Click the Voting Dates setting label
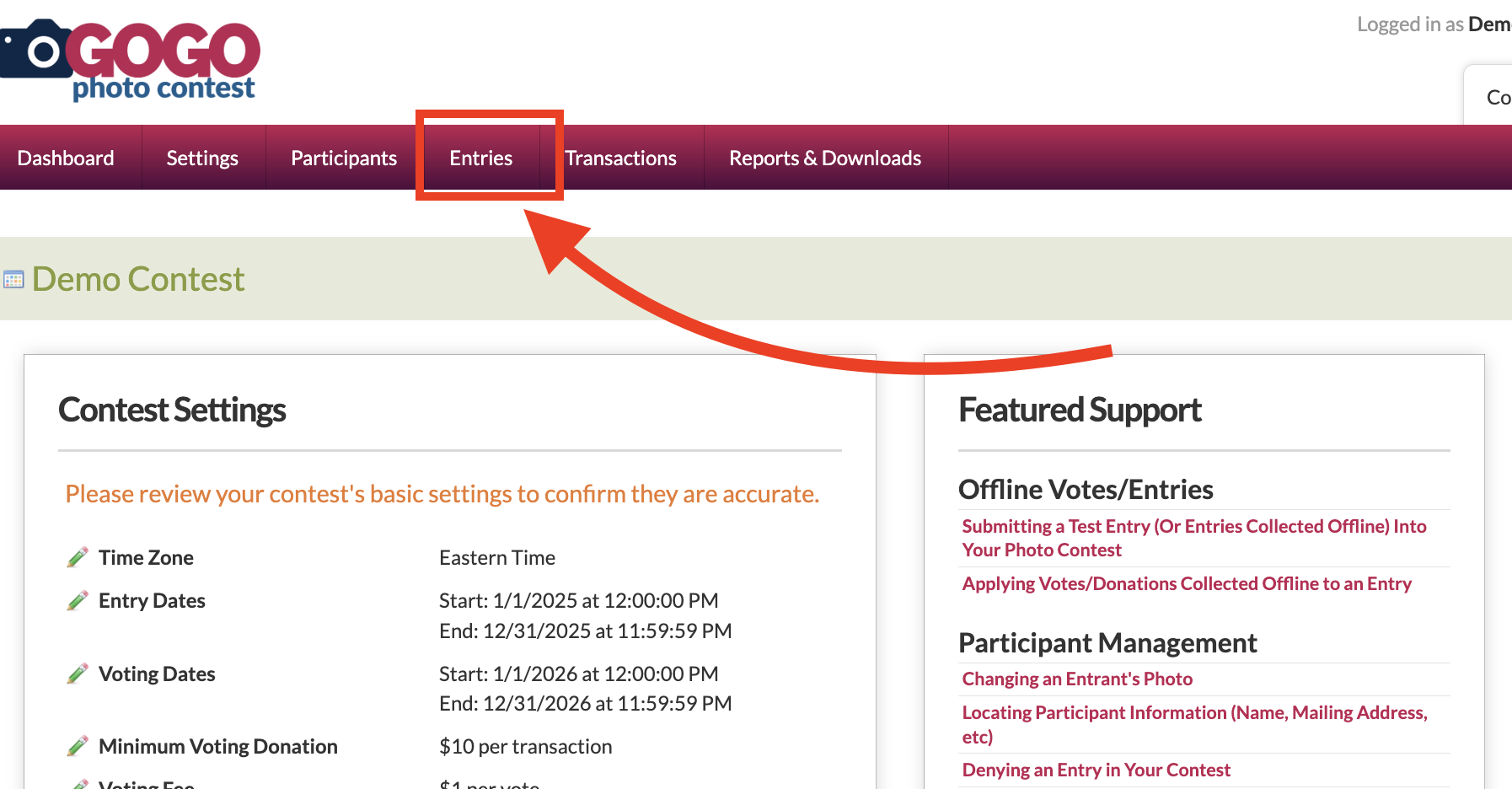Screen dimensions: 1512x789 point(157,674)
